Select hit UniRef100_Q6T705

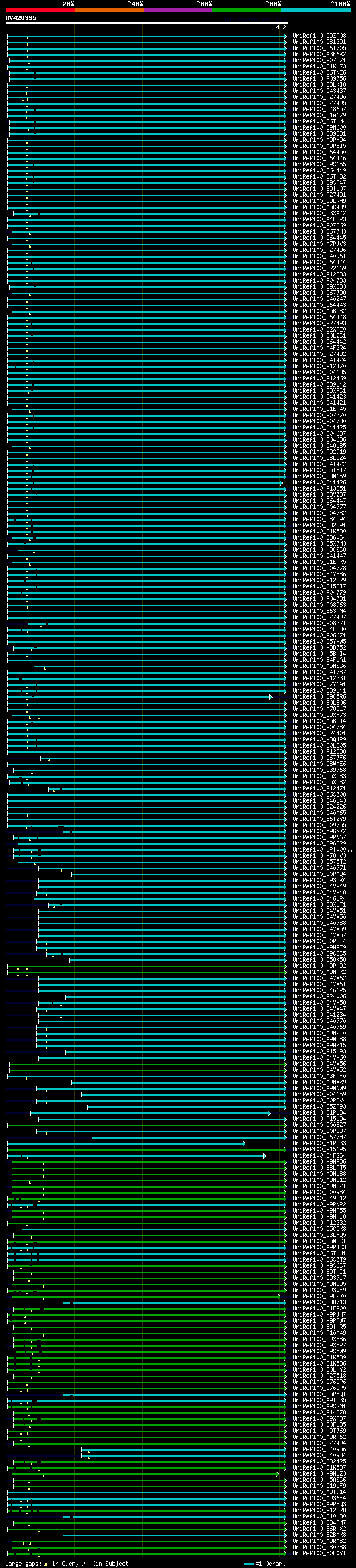[319, 48]
